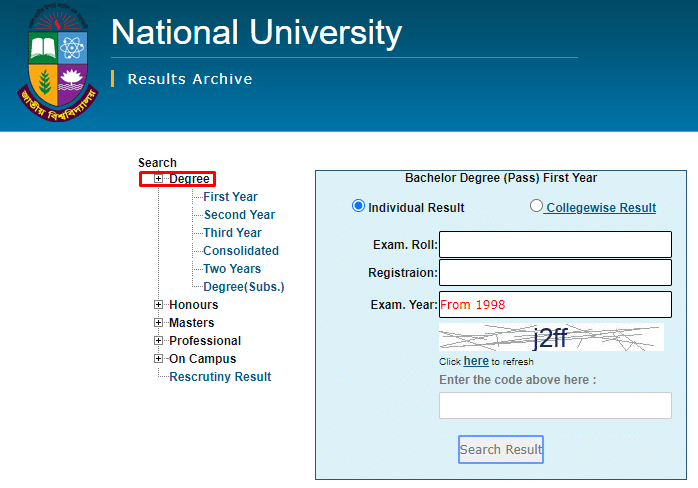Image resolution: width=698 pixels, height=488 pixels.
Task: Open the Rescrutiny Result link
Action: point(220,377)
